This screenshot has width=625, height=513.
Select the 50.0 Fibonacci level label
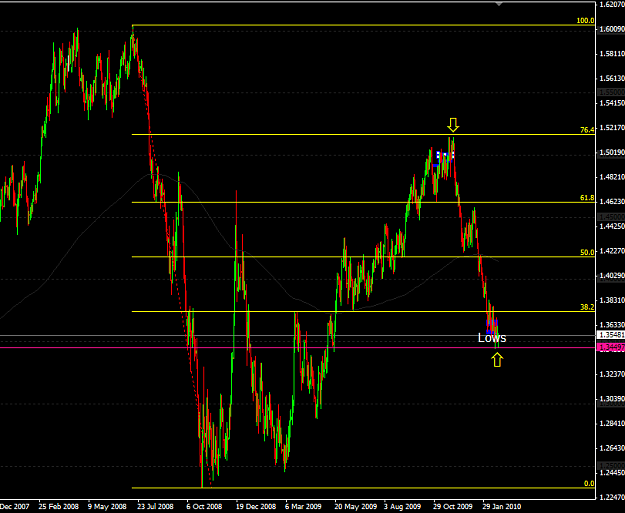click(x=587, y=252)
